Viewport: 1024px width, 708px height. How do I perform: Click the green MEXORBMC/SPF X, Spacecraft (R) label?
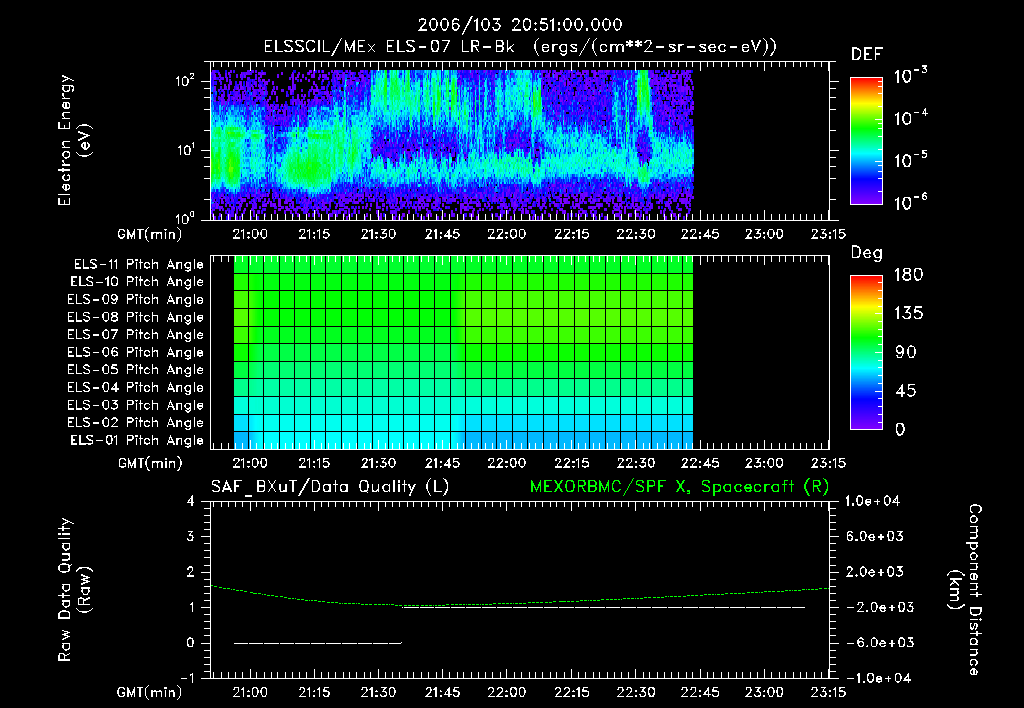pyautogui.click(x=679, y=487)
